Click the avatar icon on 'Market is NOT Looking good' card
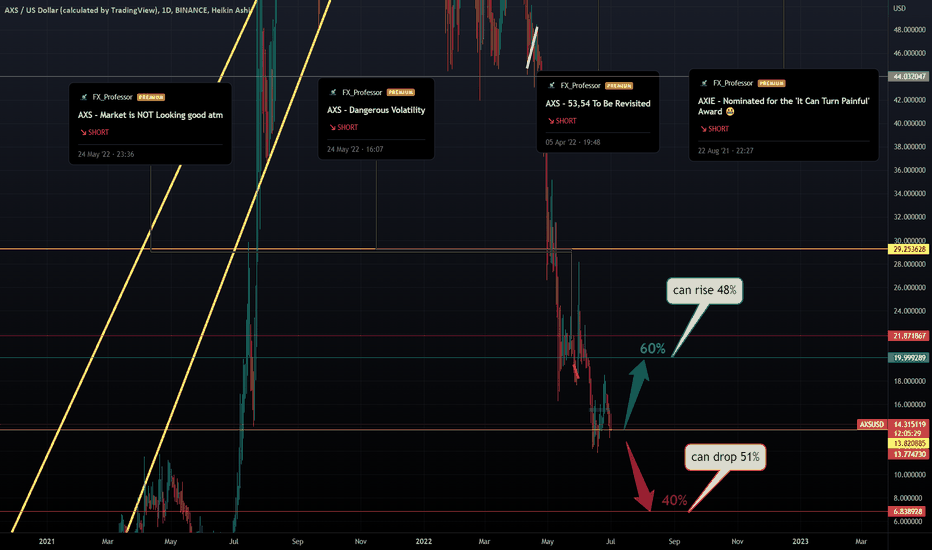This screenshot has height=550, width=932. (84, 97)
